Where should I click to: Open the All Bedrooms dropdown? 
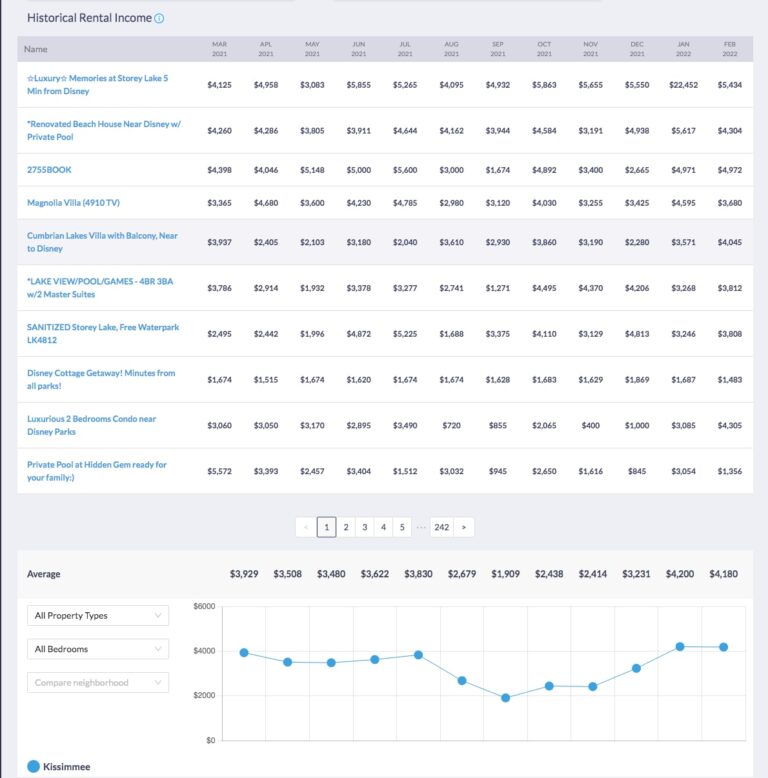tap(98, 649)
